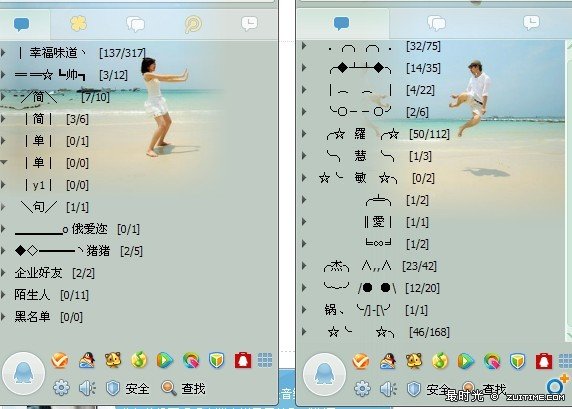Open application manager grid, left window

[x=265, y=360]
